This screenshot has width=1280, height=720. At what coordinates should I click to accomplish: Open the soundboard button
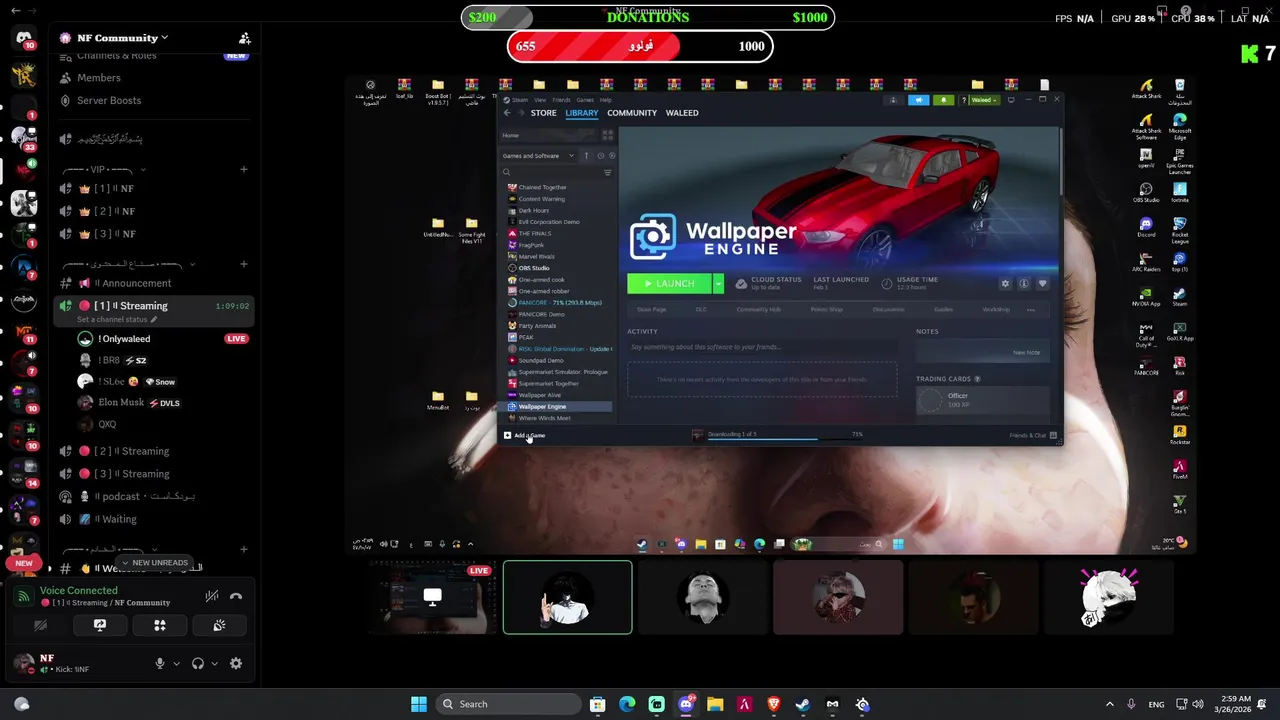coord(219,625)
